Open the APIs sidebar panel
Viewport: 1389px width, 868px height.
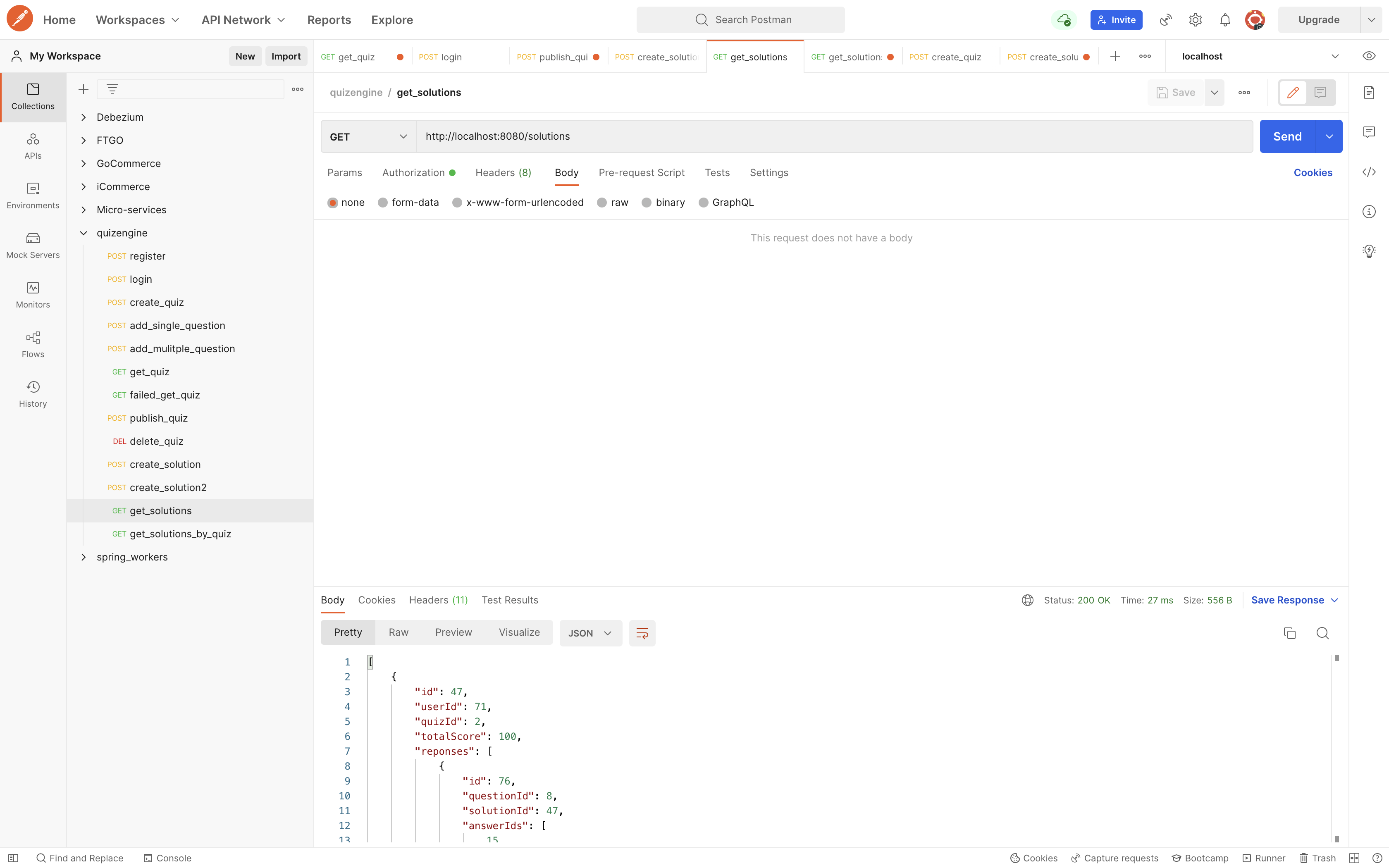[33, 146]
